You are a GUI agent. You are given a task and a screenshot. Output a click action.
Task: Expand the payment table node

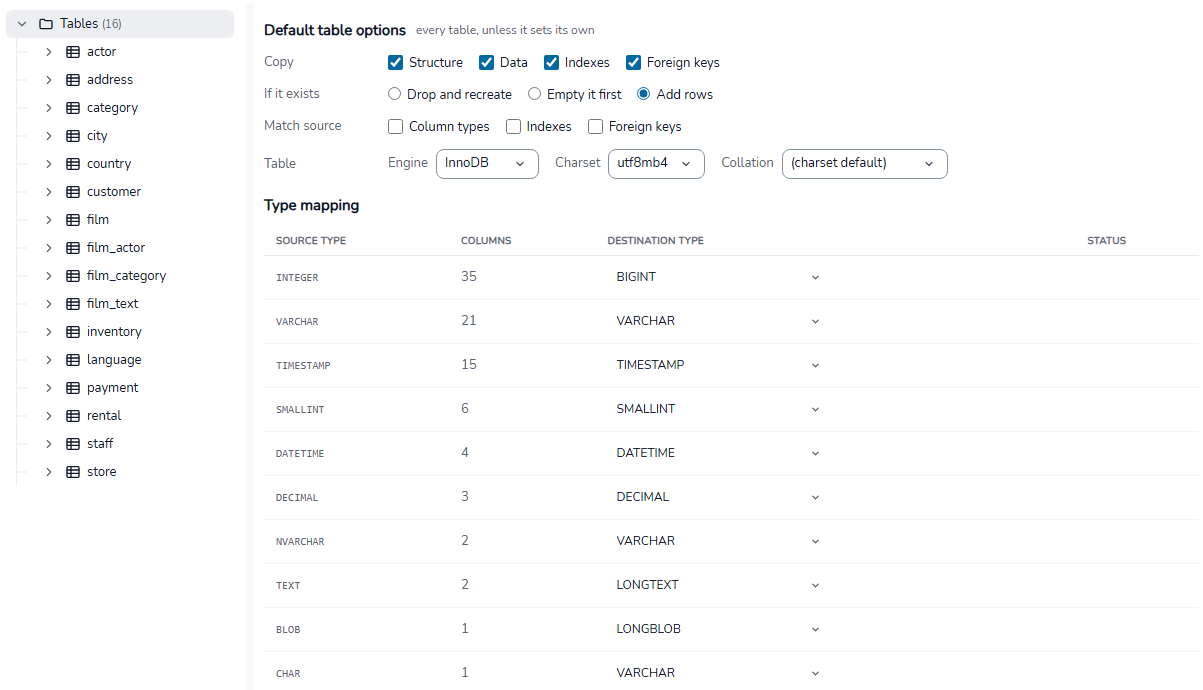point(48,388)
